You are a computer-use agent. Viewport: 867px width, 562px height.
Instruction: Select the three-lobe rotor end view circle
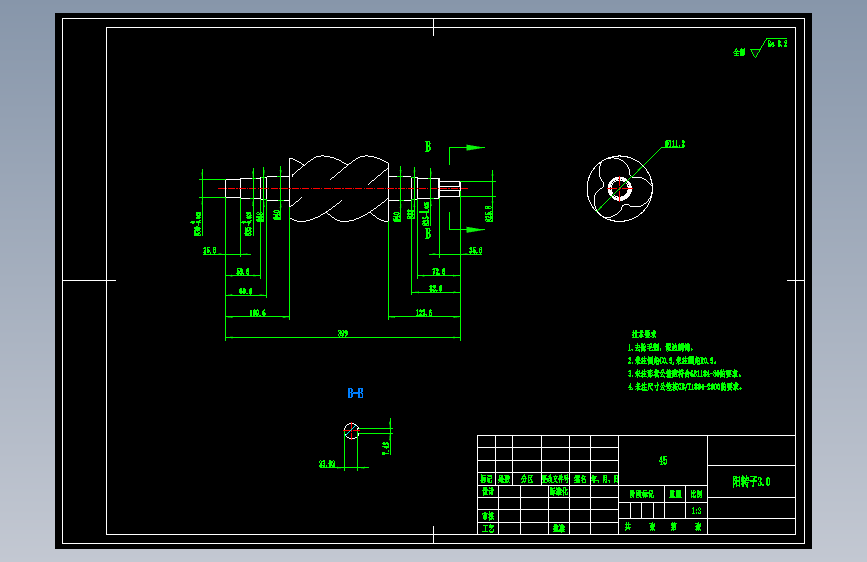620,189
